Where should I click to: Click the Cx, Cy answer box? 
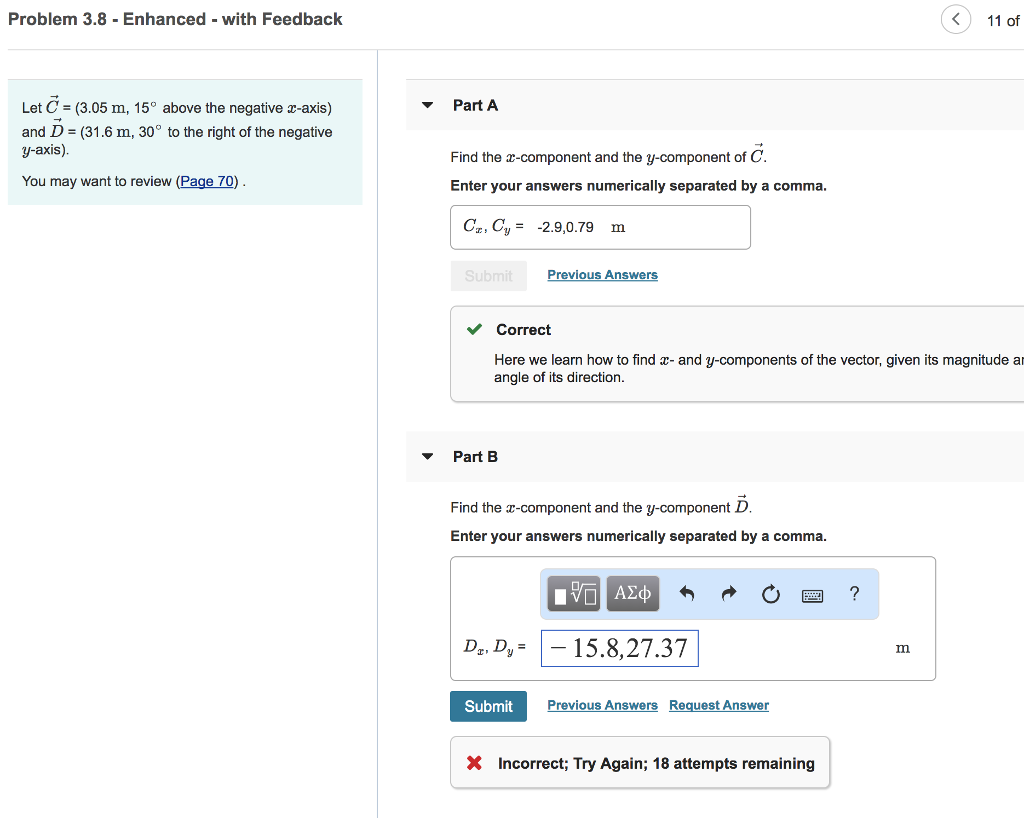[x=600, y=227]
